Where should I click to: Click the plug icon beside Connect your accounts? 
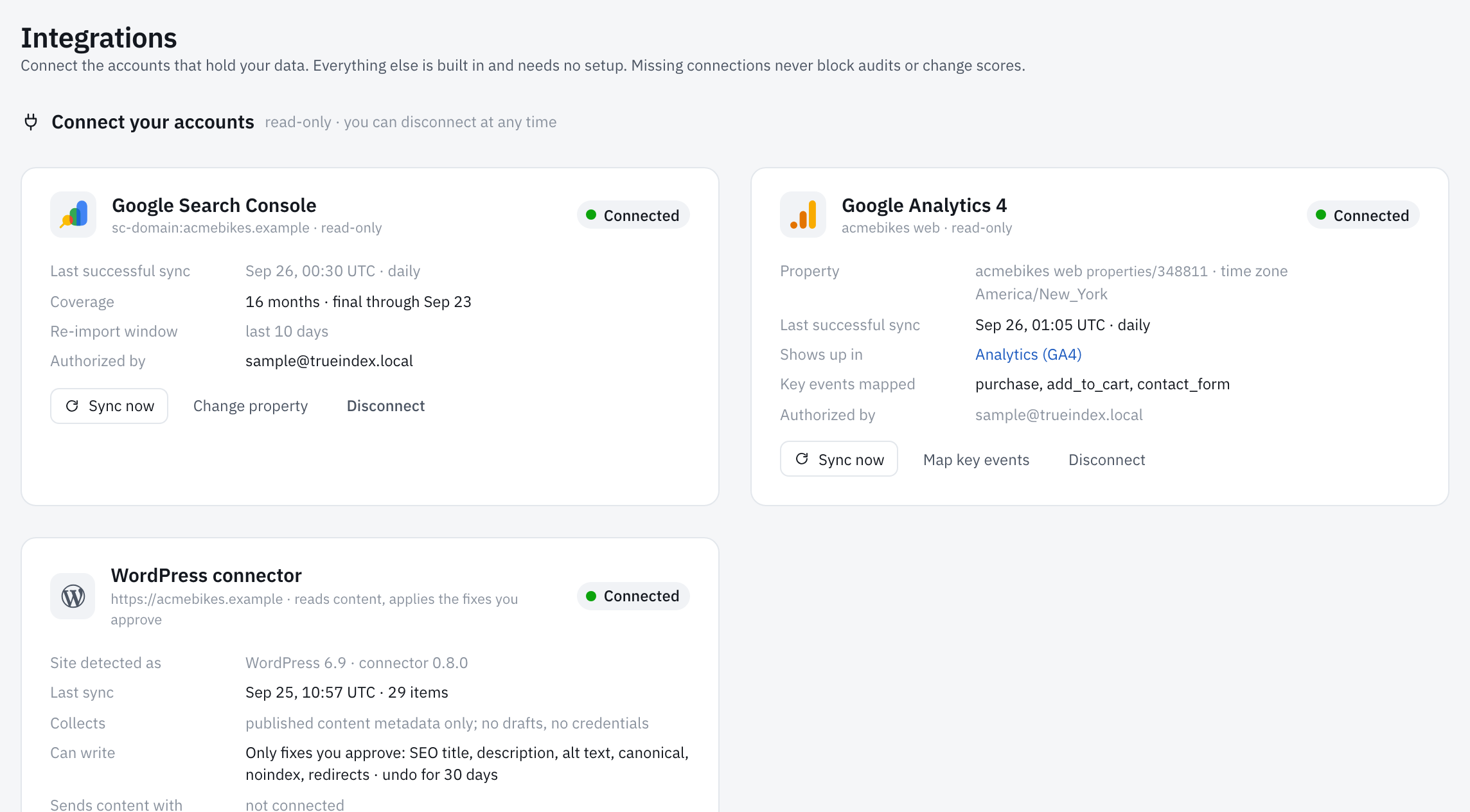coord(31,122)
